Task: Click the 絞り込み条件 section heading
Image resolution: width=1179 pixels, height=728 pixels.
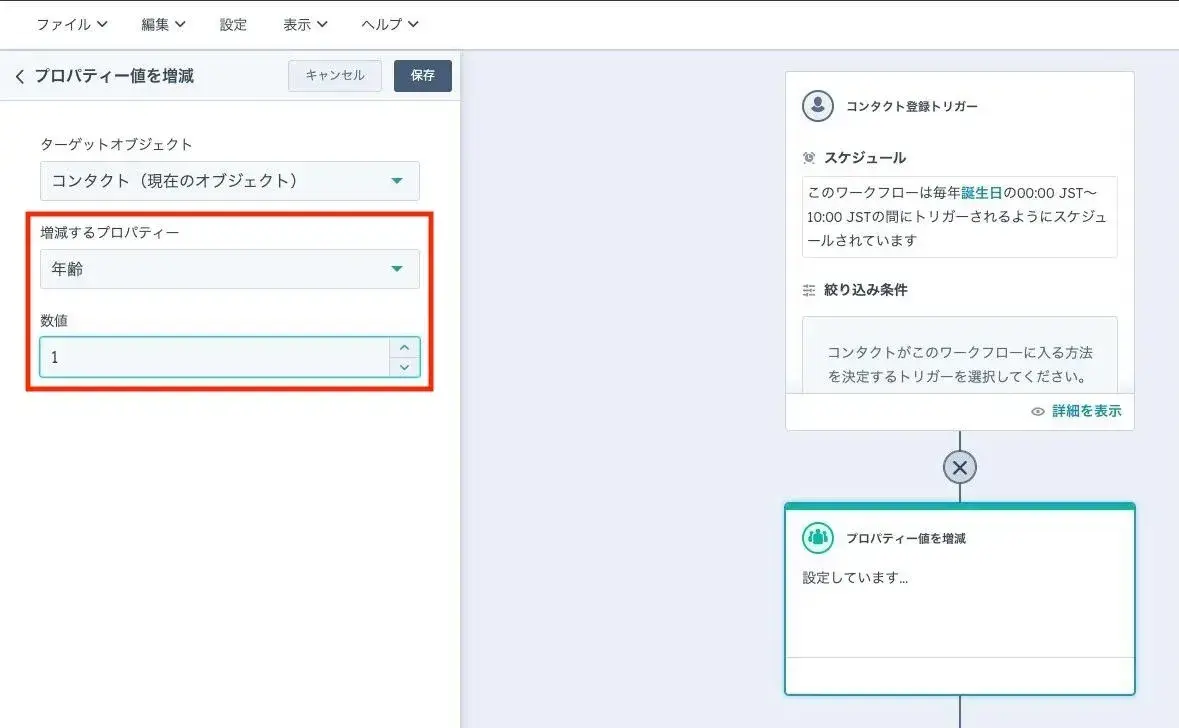Action: click(865, 290)
